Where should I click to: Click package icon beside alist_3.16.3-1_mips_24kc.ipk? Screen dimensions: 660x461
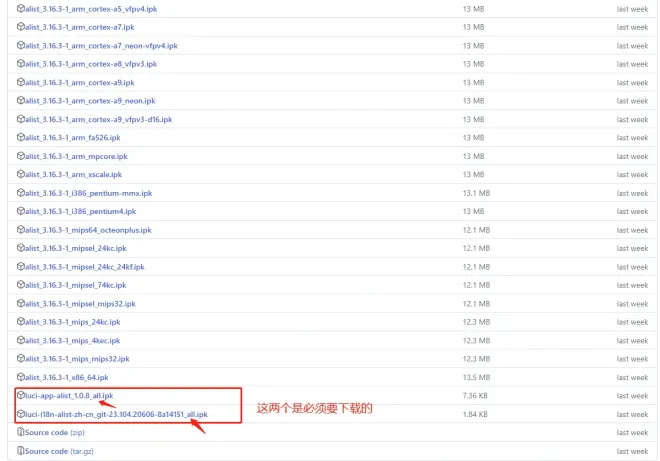coord(21,322)
